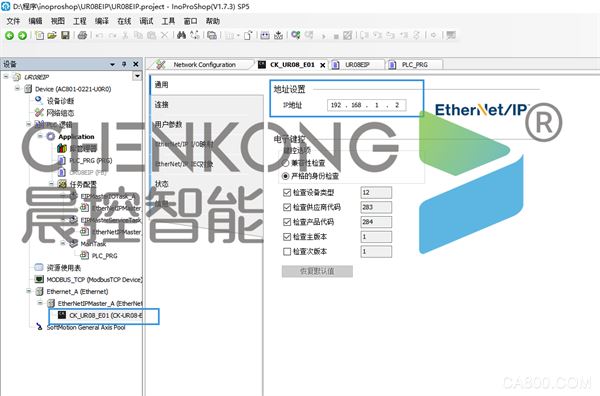The image size is (600, 396).
Task: Select the 严格的身份检查 radio button
Action: point(285,176)
